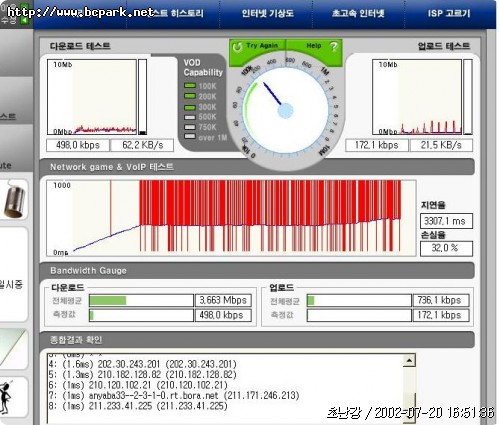Screen dimensions: 500x425
Task: Click the traceroute hop 7 line rt.bora.net
Action: tap(174, 396)
